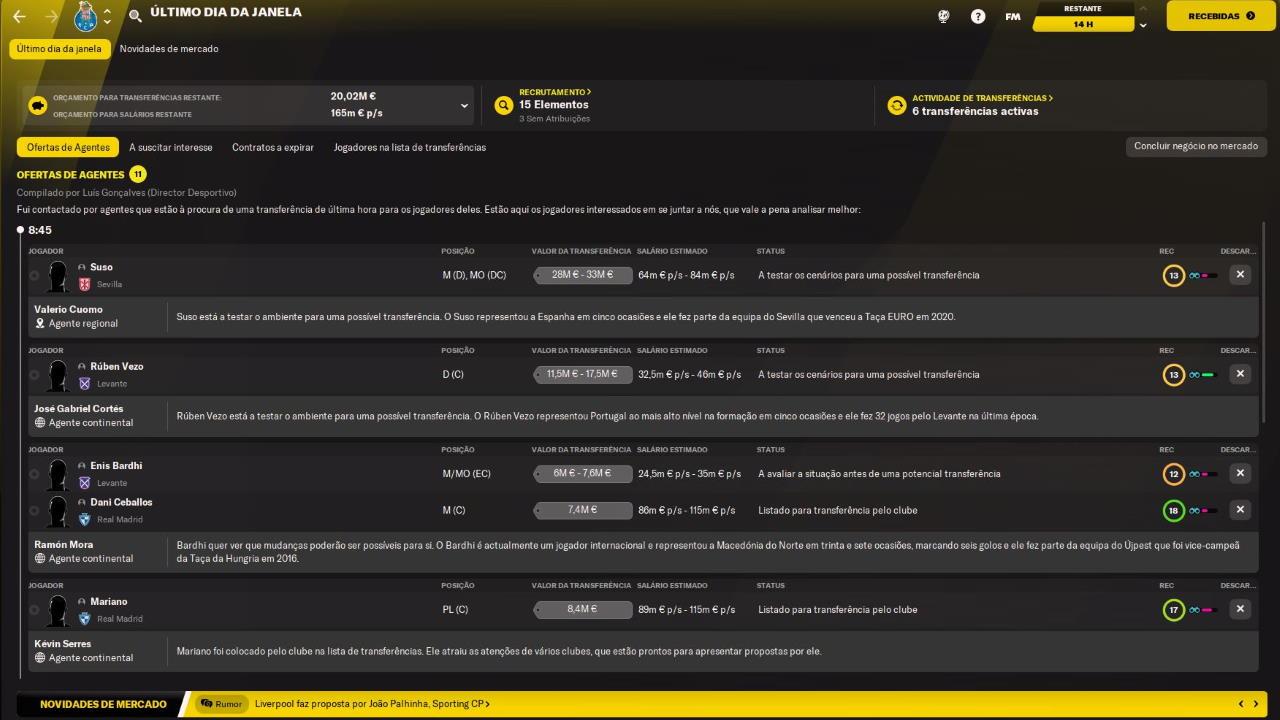Discard Mariano's offer with X
Viewport: 1280px width, 720px height.
[1240, 608]
